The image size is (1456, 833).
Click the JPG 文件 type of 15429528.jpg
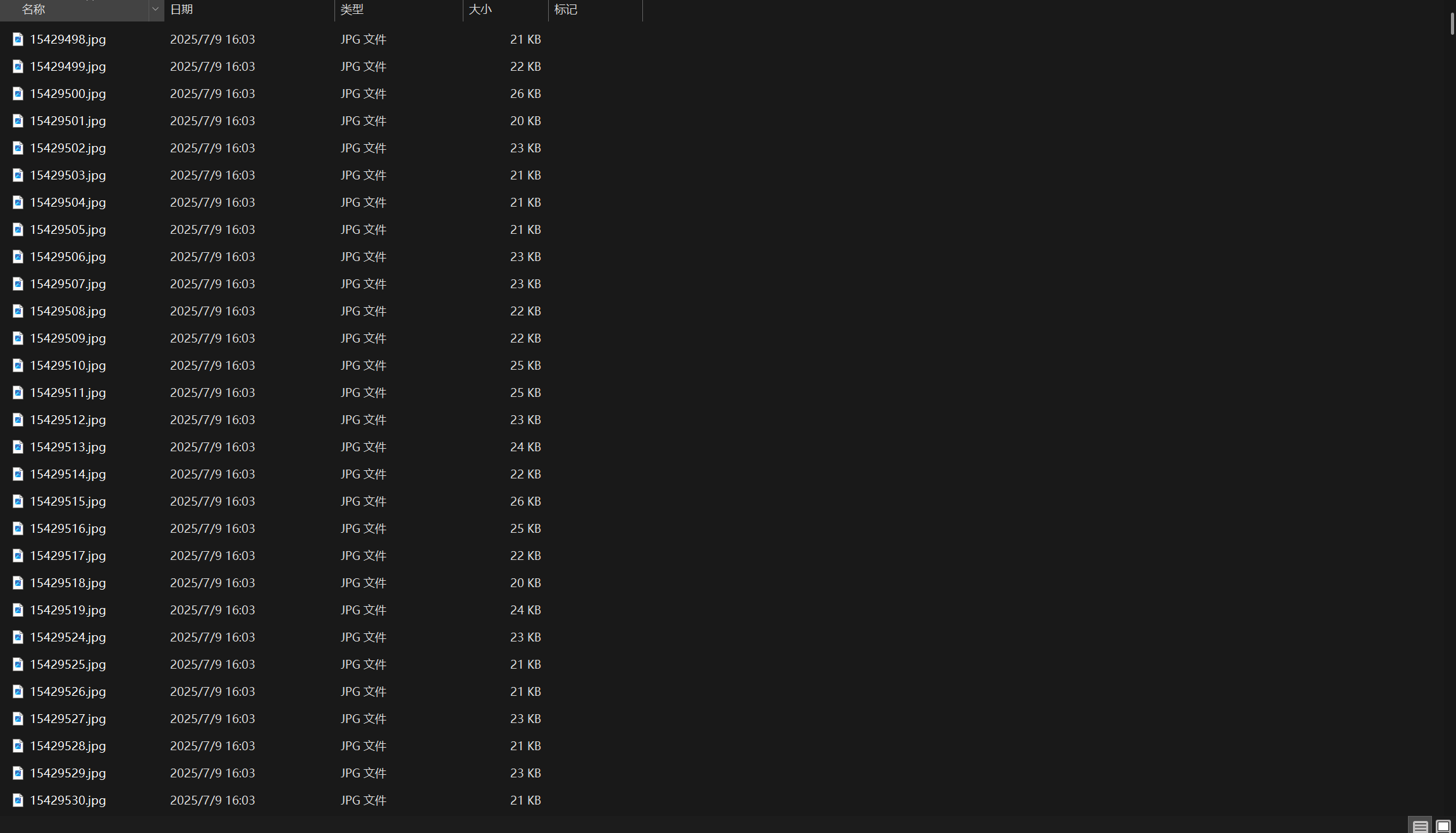[x=364, y=746]
